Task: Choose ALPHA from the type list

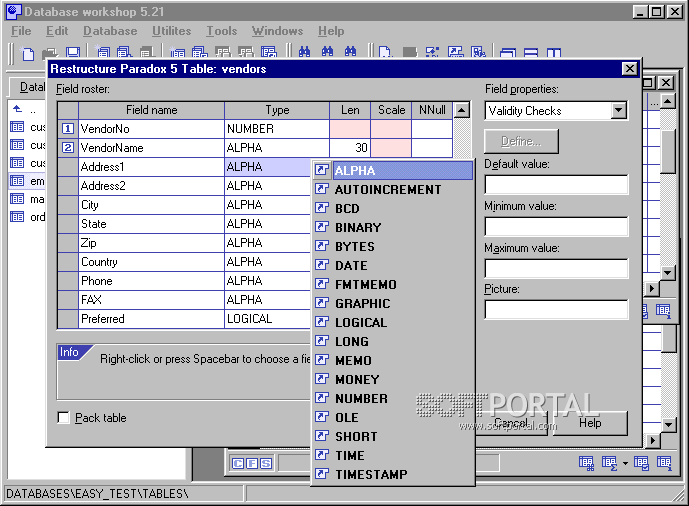Action: [393, 170]
